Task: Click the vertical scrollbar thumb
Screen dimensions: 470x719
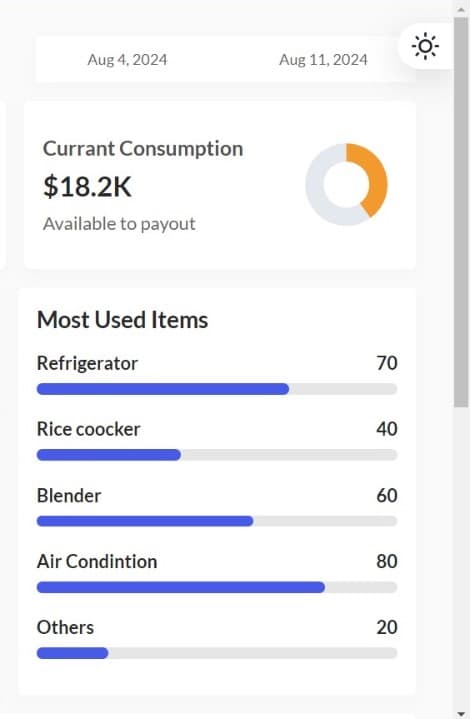Action: tap(461, 212)
